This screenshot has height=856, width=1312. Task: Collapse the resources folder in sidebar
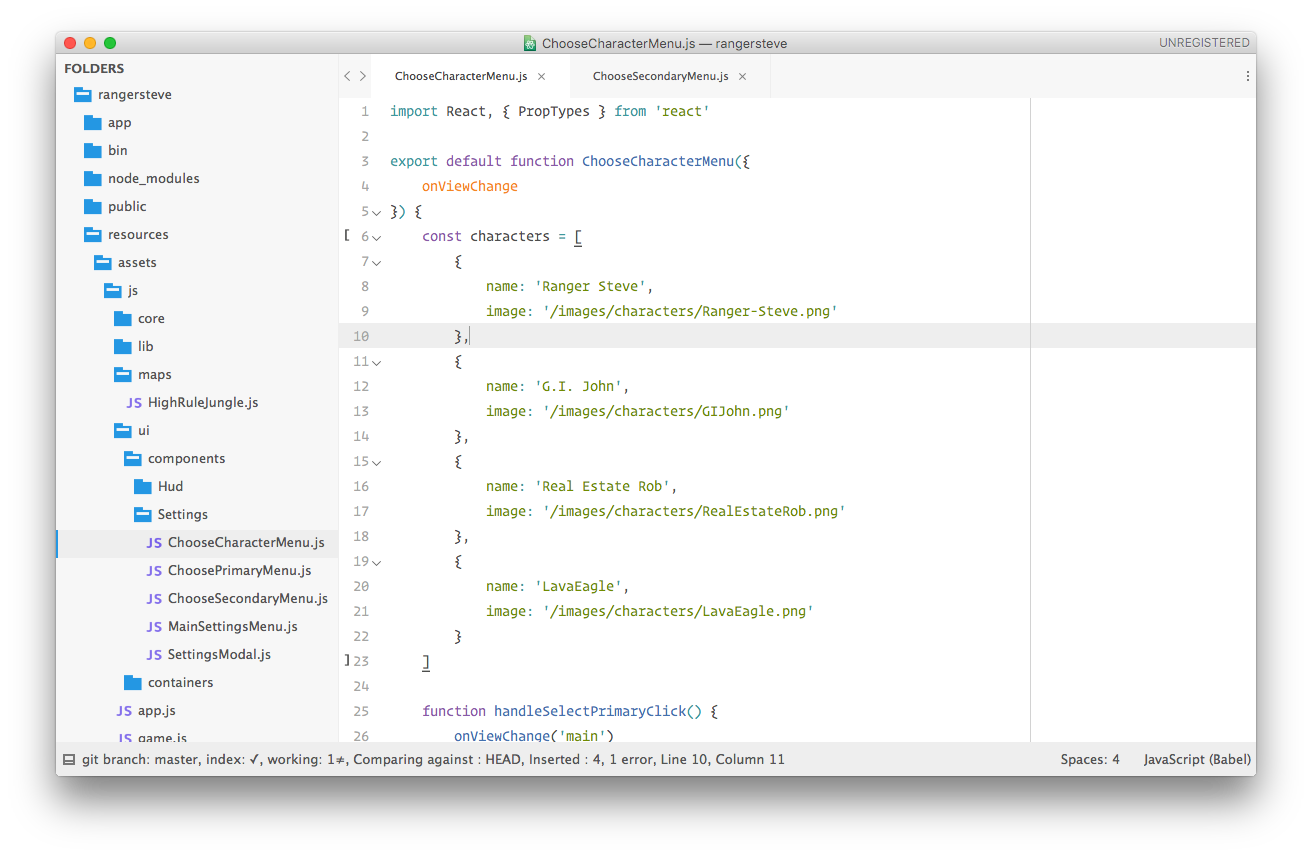[93, 235]
